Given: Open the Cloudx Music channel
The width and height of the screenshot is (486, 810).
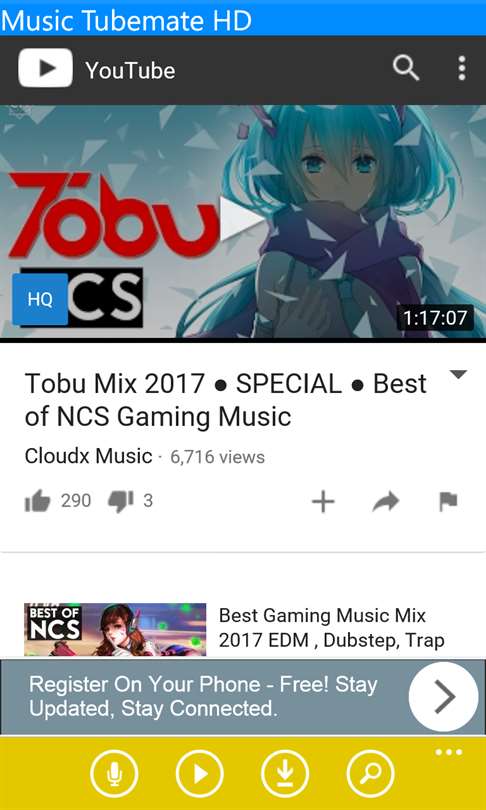Looking at the screenshot, I should coord(88,456).
